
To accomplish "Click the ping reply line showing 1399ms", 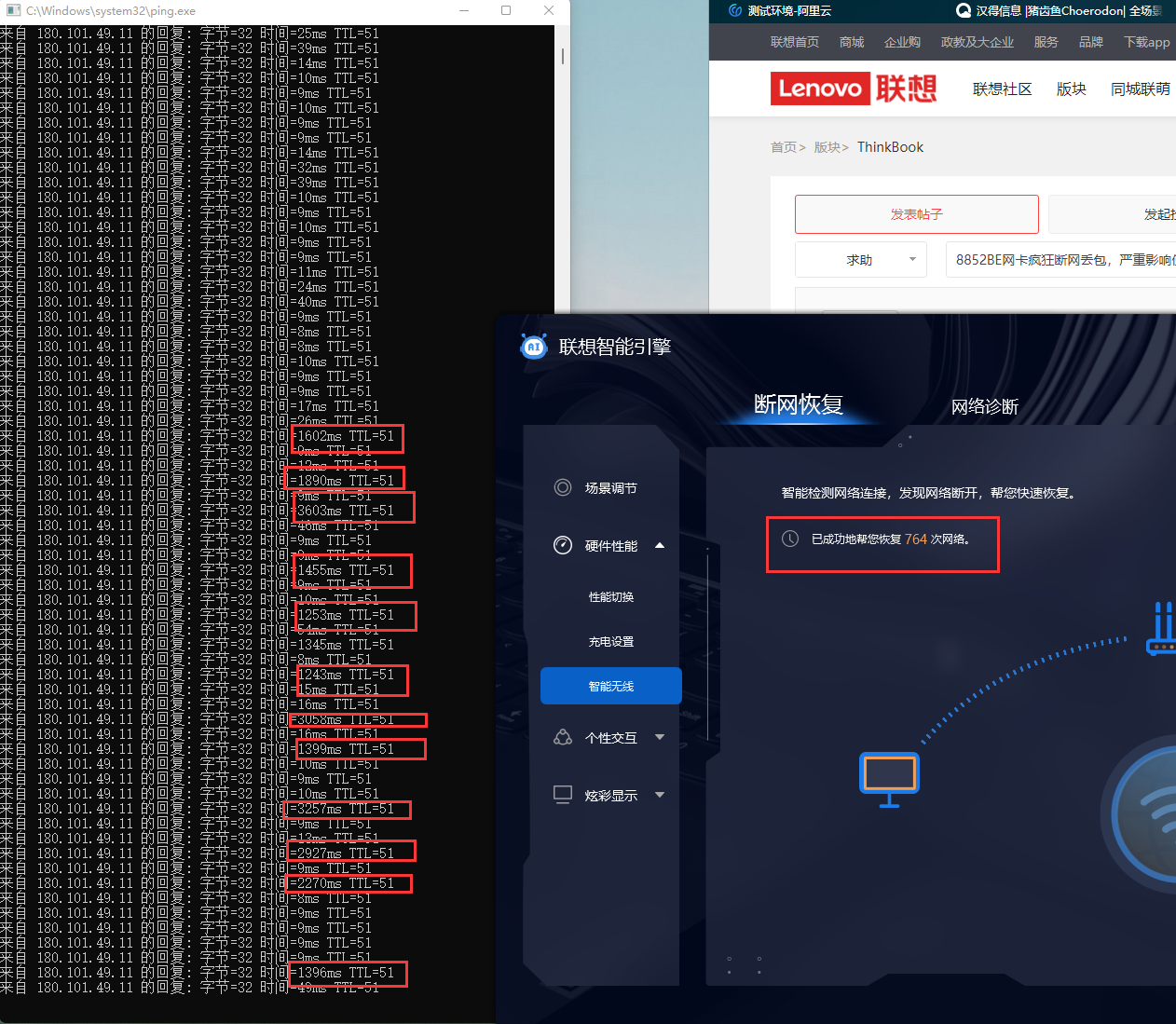I will pos(198,749).
